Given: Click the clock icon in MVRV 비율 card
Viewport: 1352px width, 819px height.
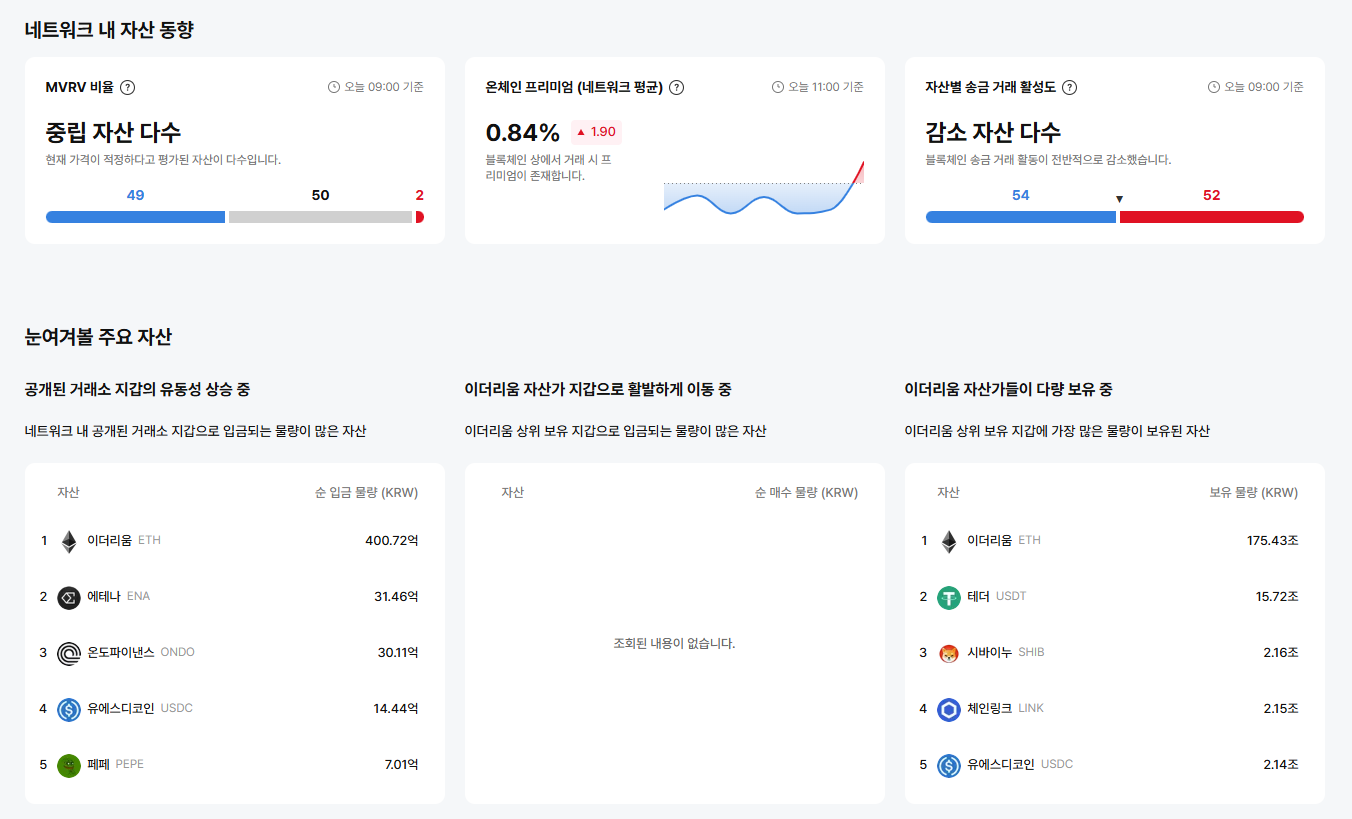Looking at the screenshot, I should 334,87.
